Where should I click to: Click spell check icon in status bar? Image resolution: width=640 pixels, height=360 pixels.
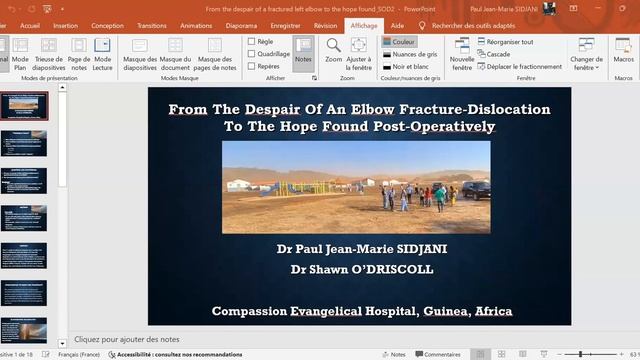46,355
